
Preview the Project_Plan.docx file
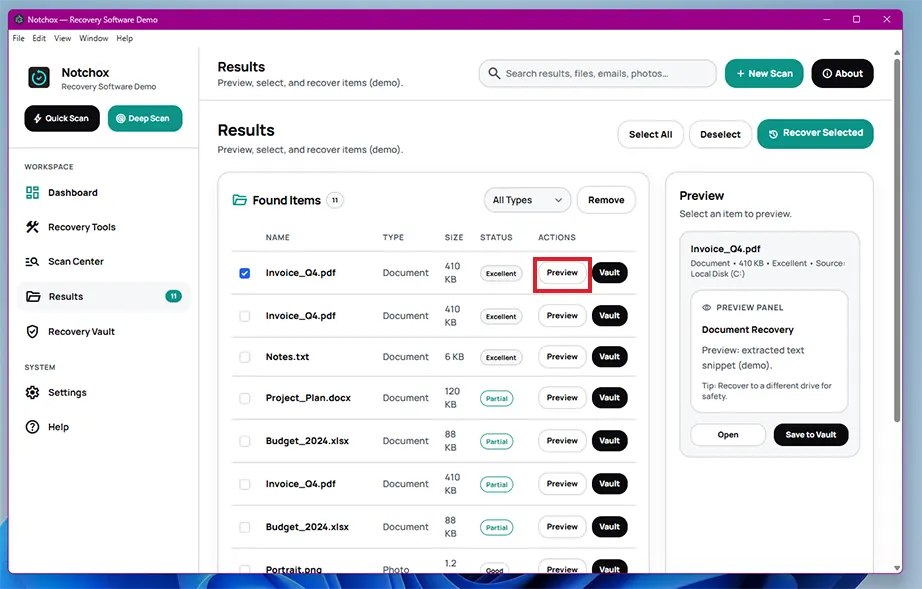pyautogui.click(x=562, y=398)
